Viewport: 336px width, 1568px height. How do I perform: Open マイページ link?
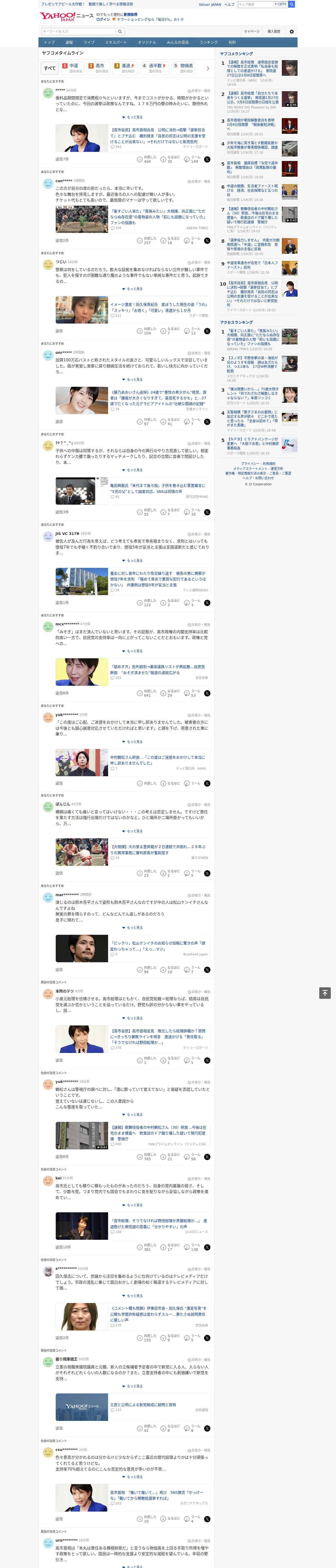tap(252, 32)
